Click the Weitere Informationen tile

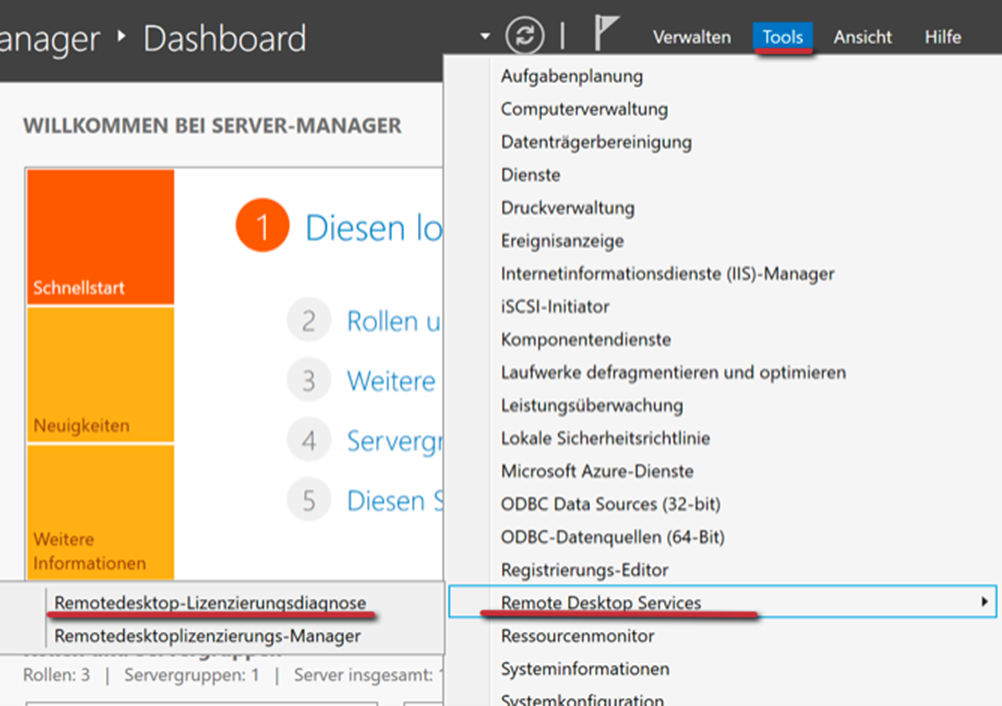pyautogui.click(x=100, y=512)
